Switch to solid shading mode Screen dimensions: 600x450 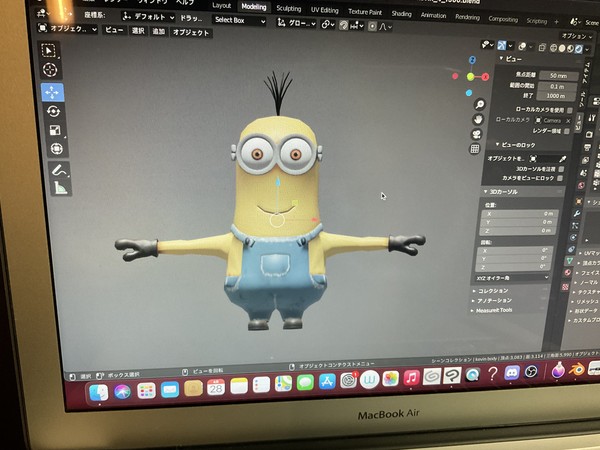pyautogui.click(x=562, y=48)
